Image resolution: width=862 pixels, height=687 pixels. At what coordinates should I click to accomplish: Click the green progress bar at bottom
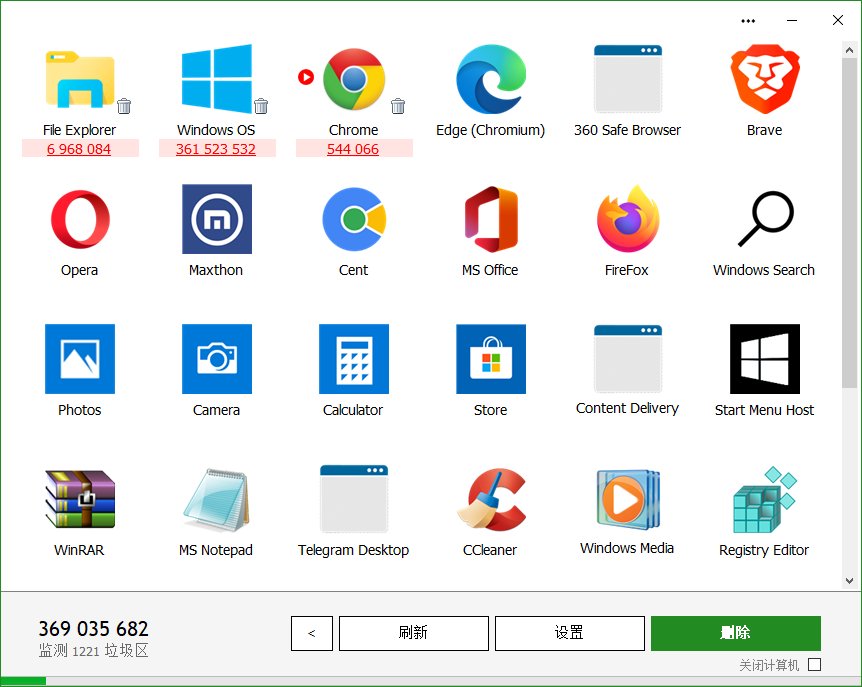click(x=23, y=682)
